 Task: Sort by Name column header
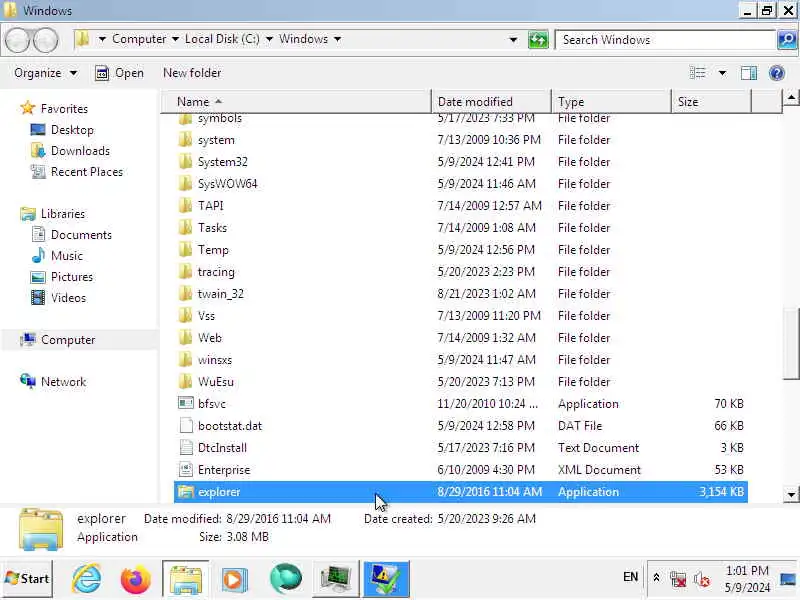pyautogui.click(x=296, y=102)
